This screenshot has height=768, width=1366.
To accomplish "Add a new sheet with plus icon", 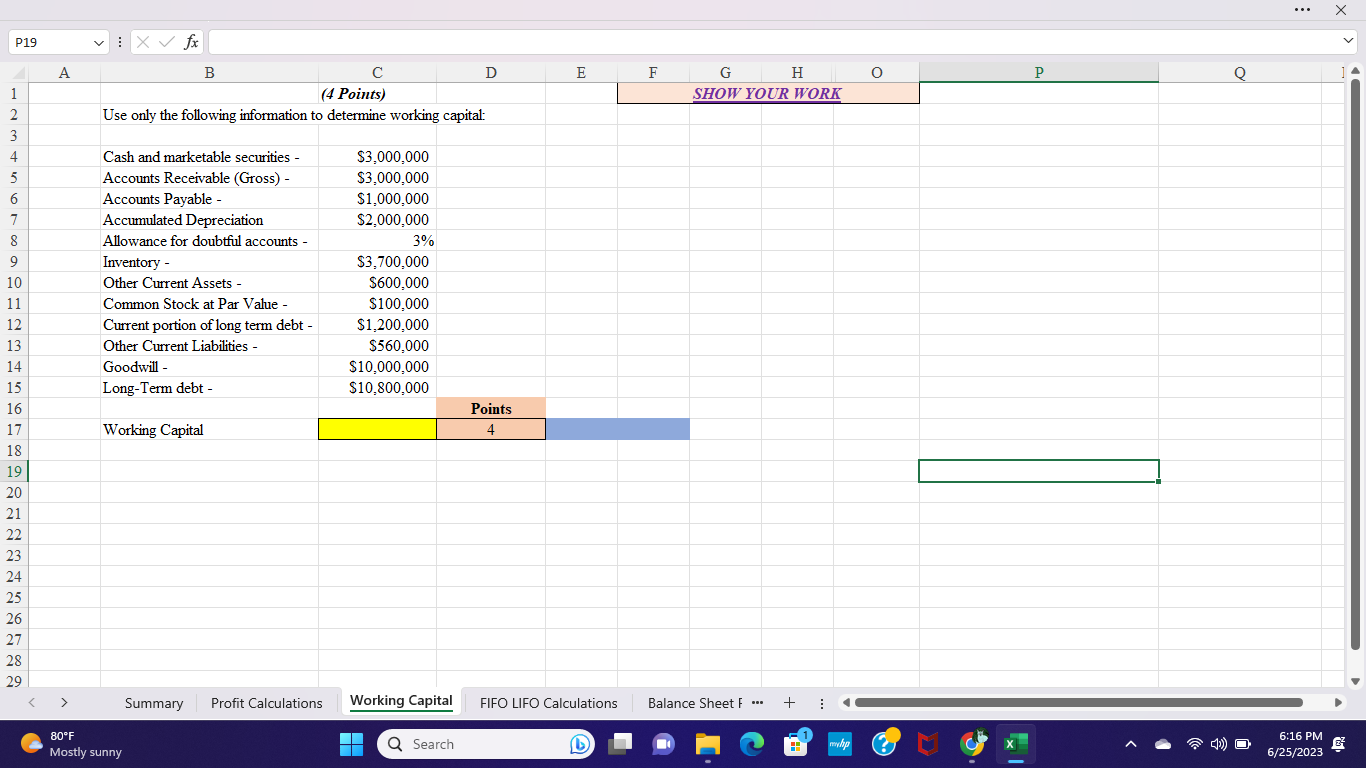I will pos(790,702).
